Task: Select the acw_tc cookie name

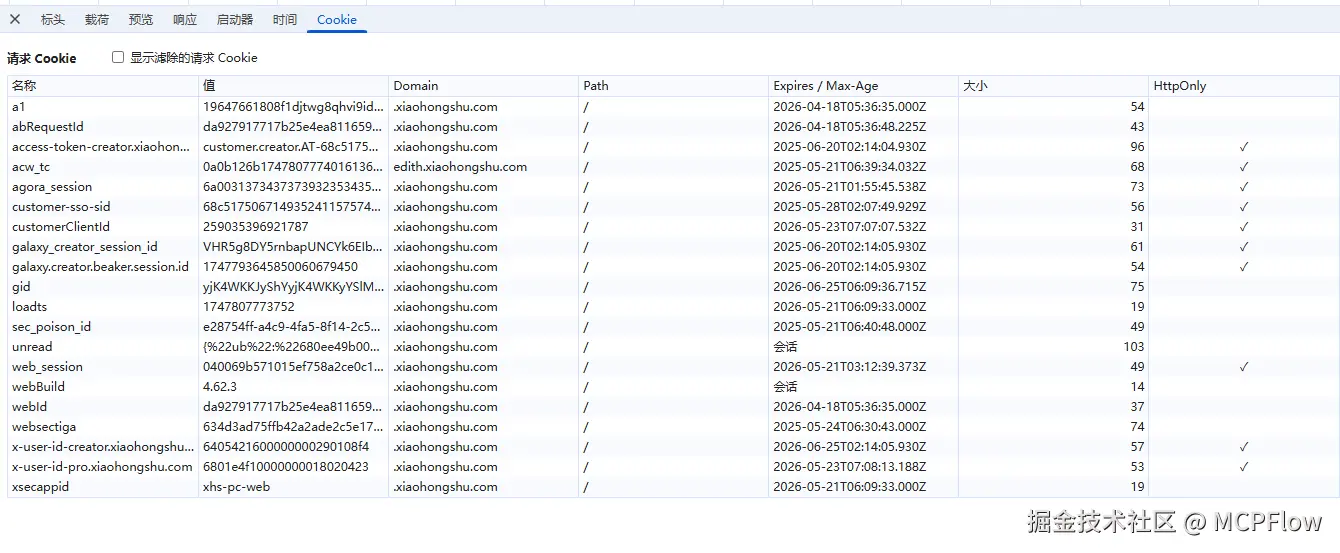Action: point(31,167)
